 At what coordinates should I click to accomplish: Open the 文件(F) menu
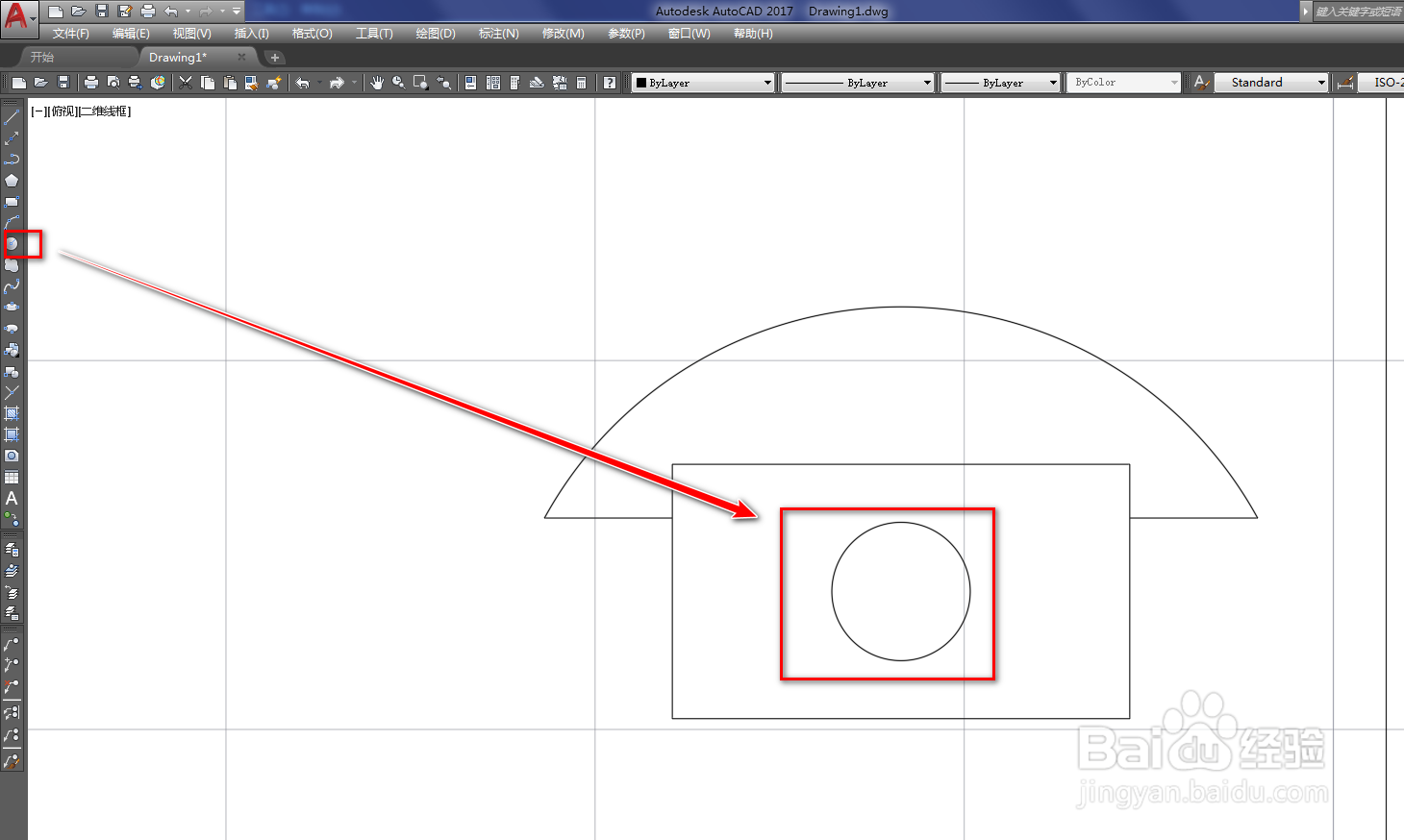click(x=71, y=34)
